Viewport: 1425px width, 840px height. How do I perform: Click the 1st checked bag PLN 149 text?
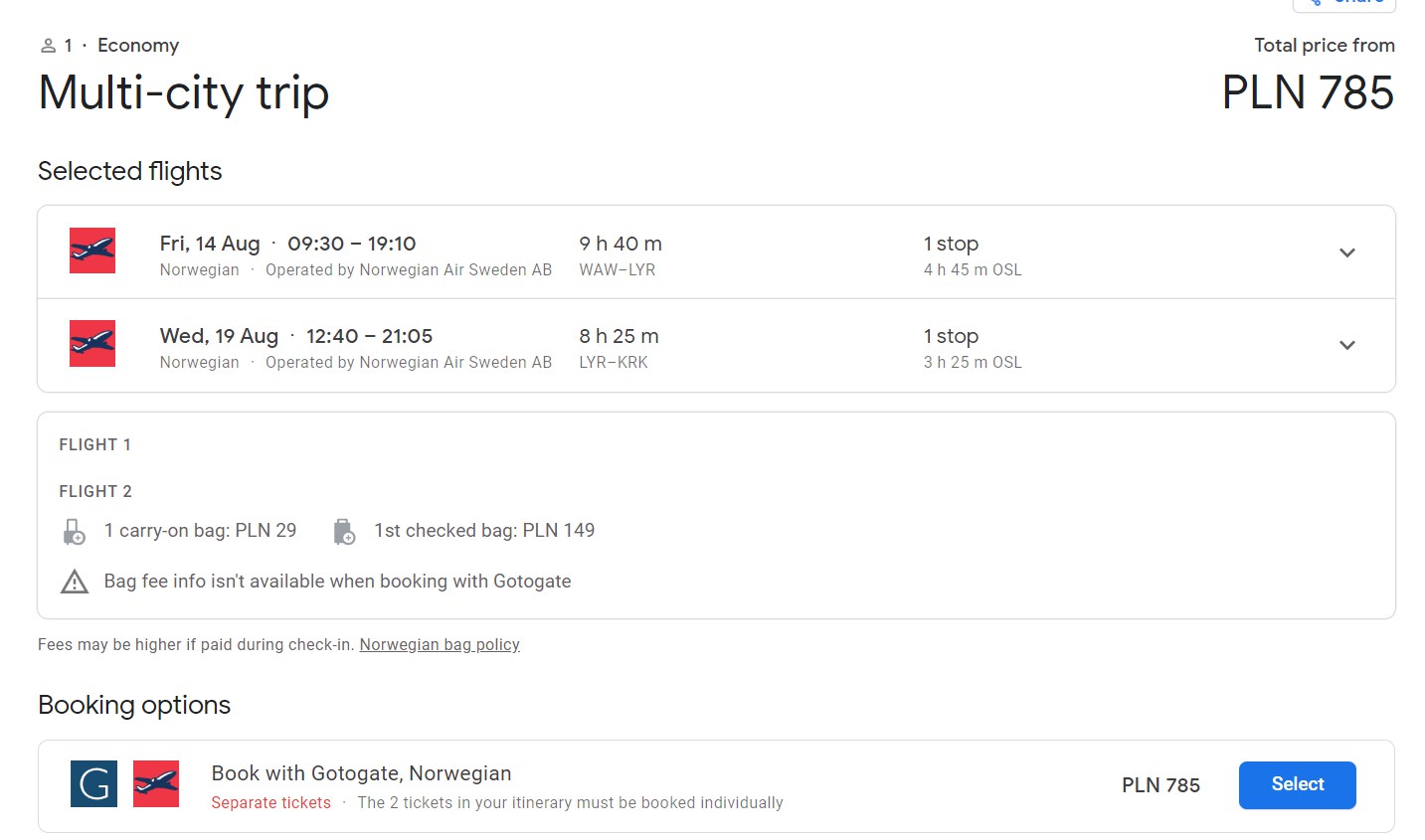484,531
